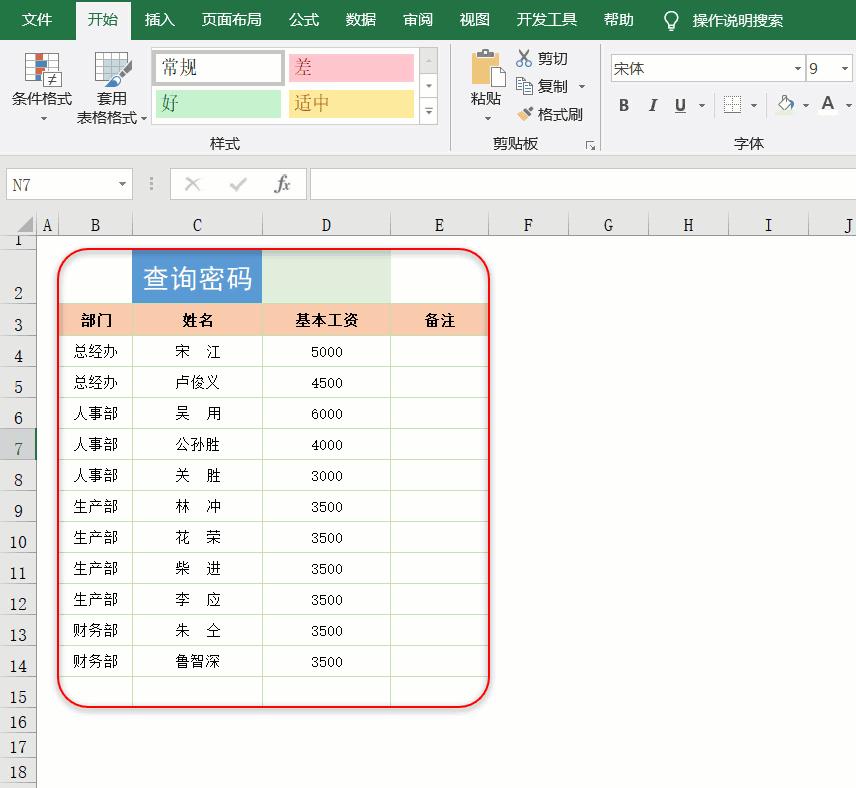Toggle italic formatting
856x788 pixels.
(651, 104)
